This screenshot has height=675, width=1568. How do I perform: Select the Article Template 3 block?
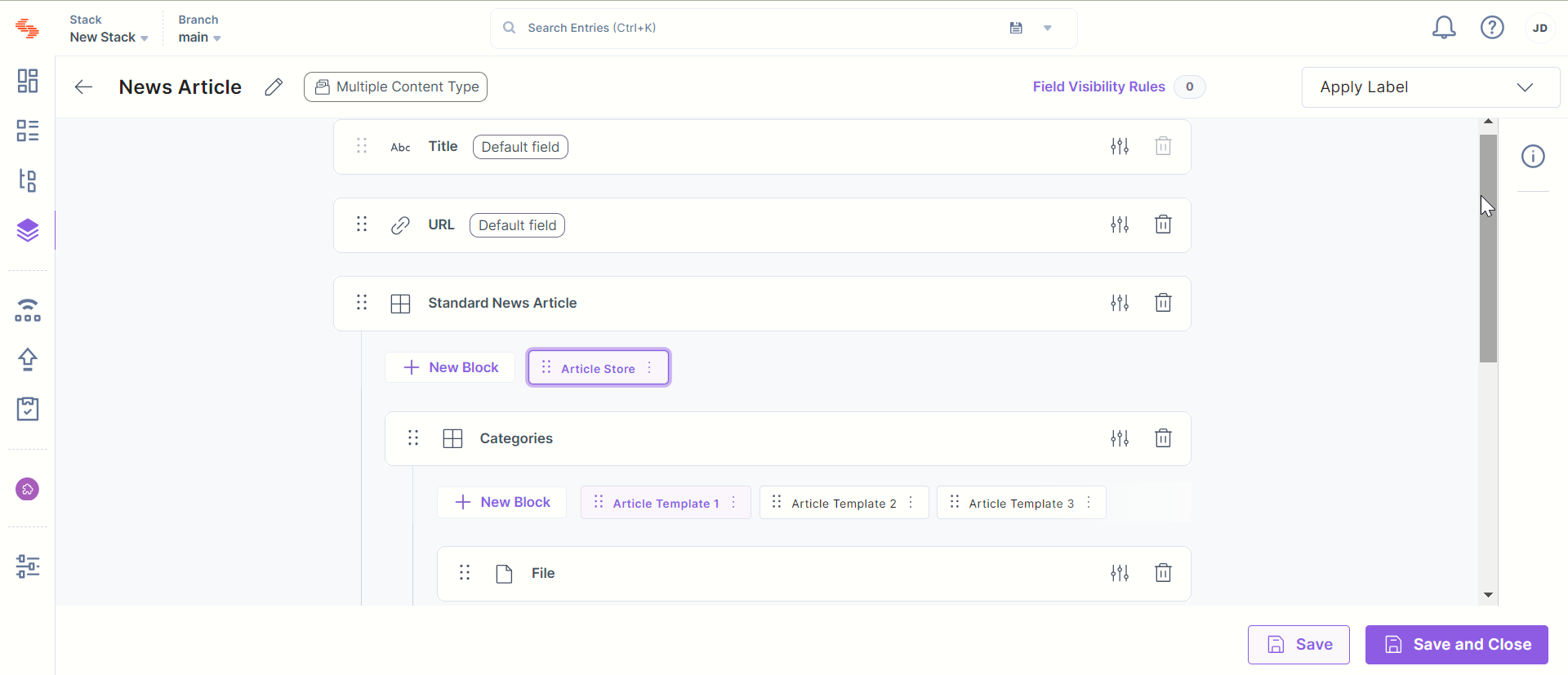[x=1021, y=503]
